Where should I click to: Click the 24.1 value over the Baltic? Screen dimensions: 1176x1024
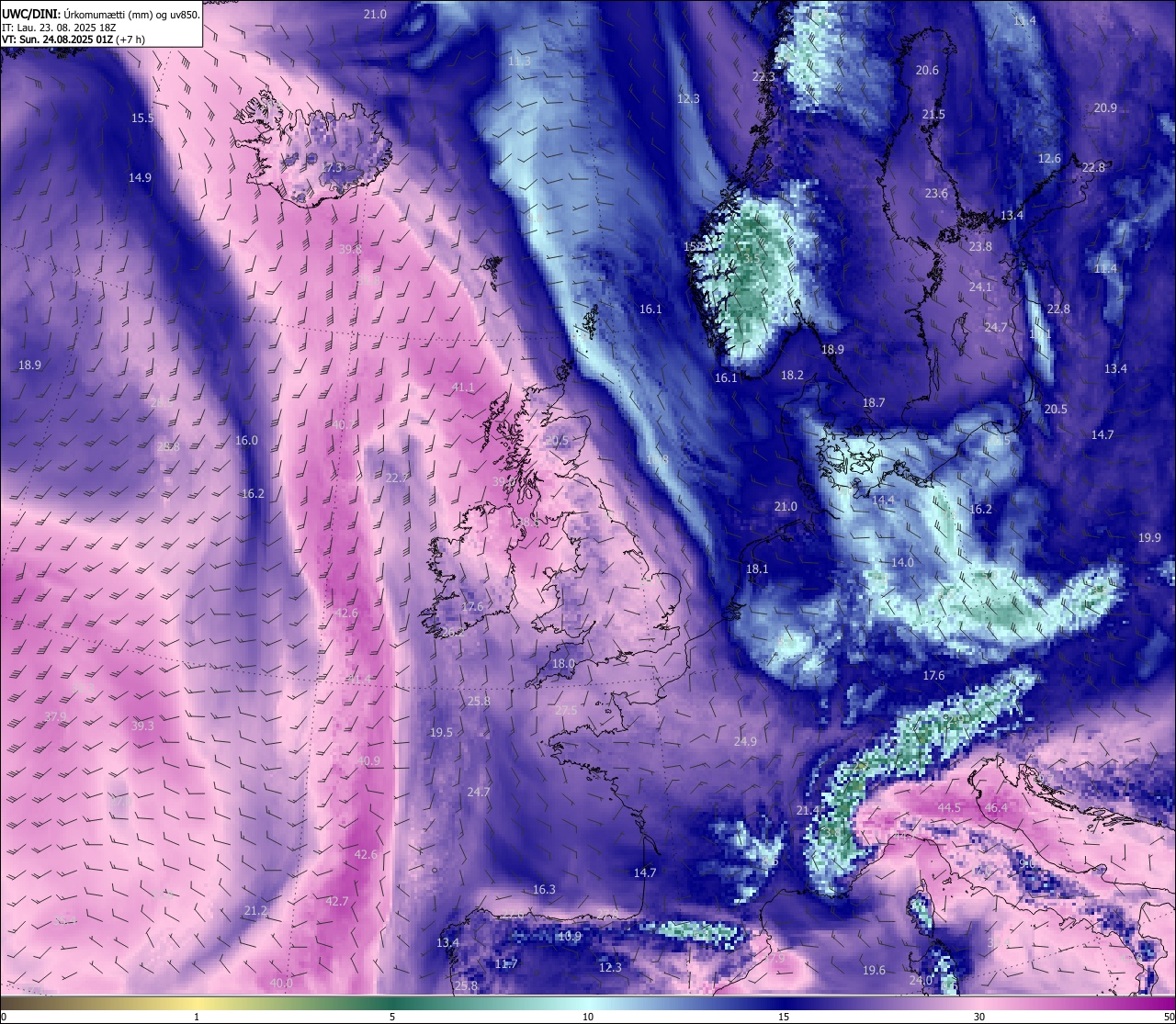click(980, 287)
